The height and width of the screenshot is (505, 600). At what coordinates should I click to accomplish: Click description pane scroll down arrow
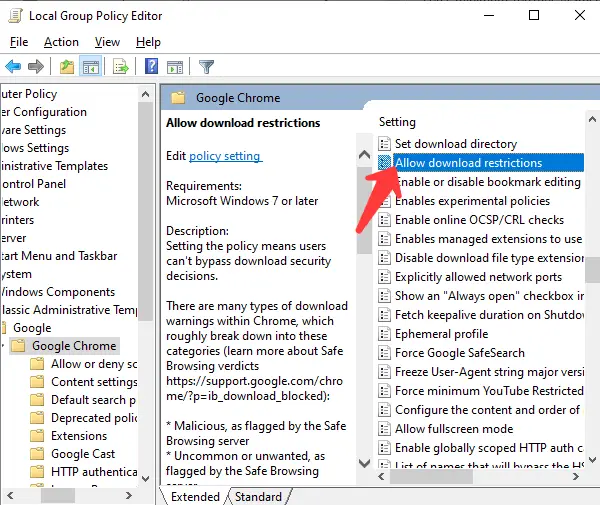[364, 463]
